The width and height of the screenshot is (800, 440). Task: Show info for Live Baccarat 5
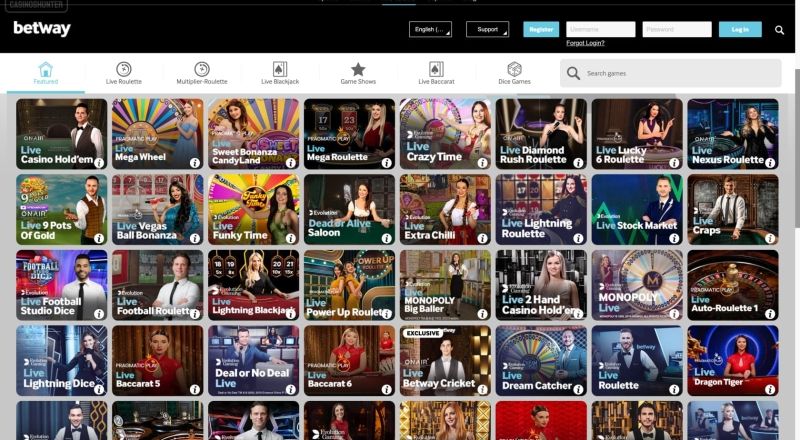pos(195,389)
